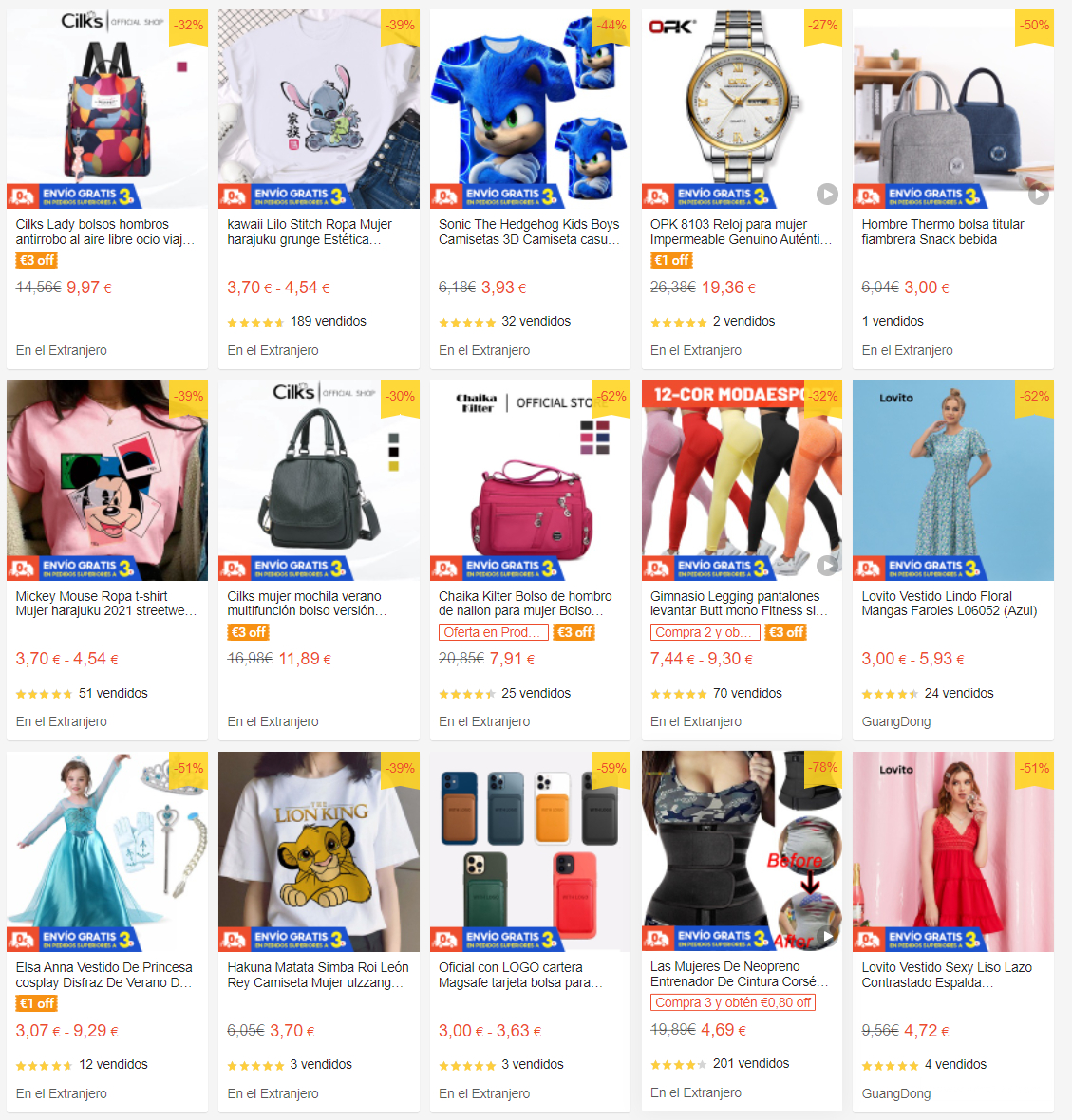Image resolution: width=1072 pixels, height=1120 pixels.
Task: Open Sonic The Hedgehog Kids Boys title
Action: tap(529, 232)
